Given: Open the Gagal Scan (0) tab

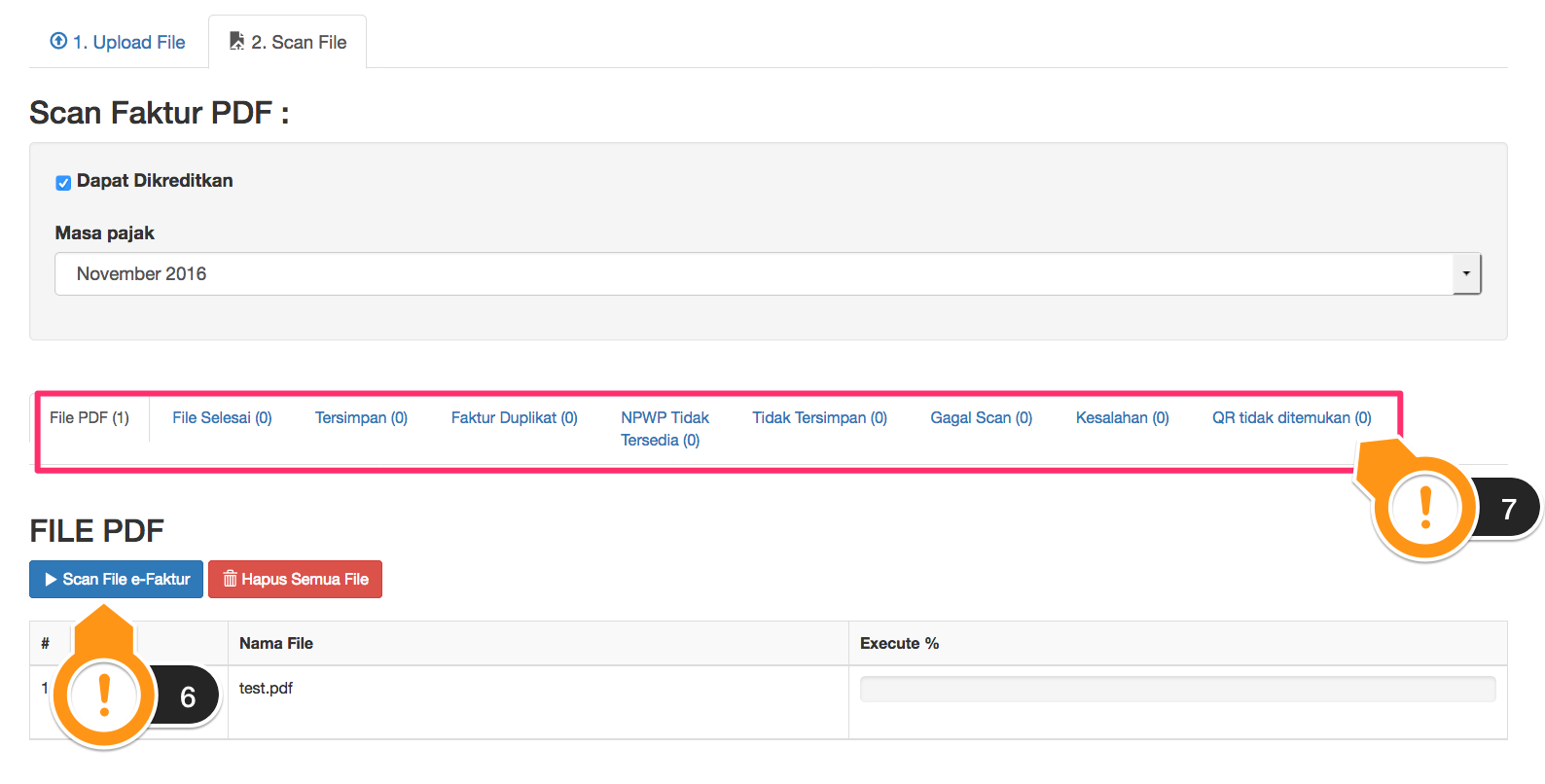Looking at the screenshot, I should [981, 418].
